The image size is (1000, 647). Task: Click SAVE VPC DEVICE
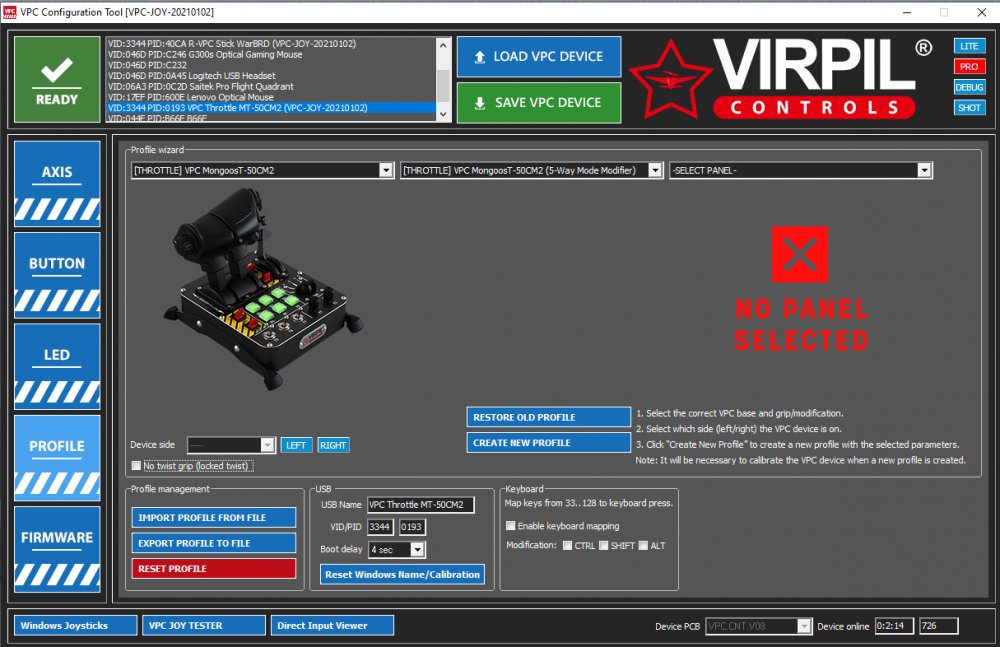[x=539, y=103]
